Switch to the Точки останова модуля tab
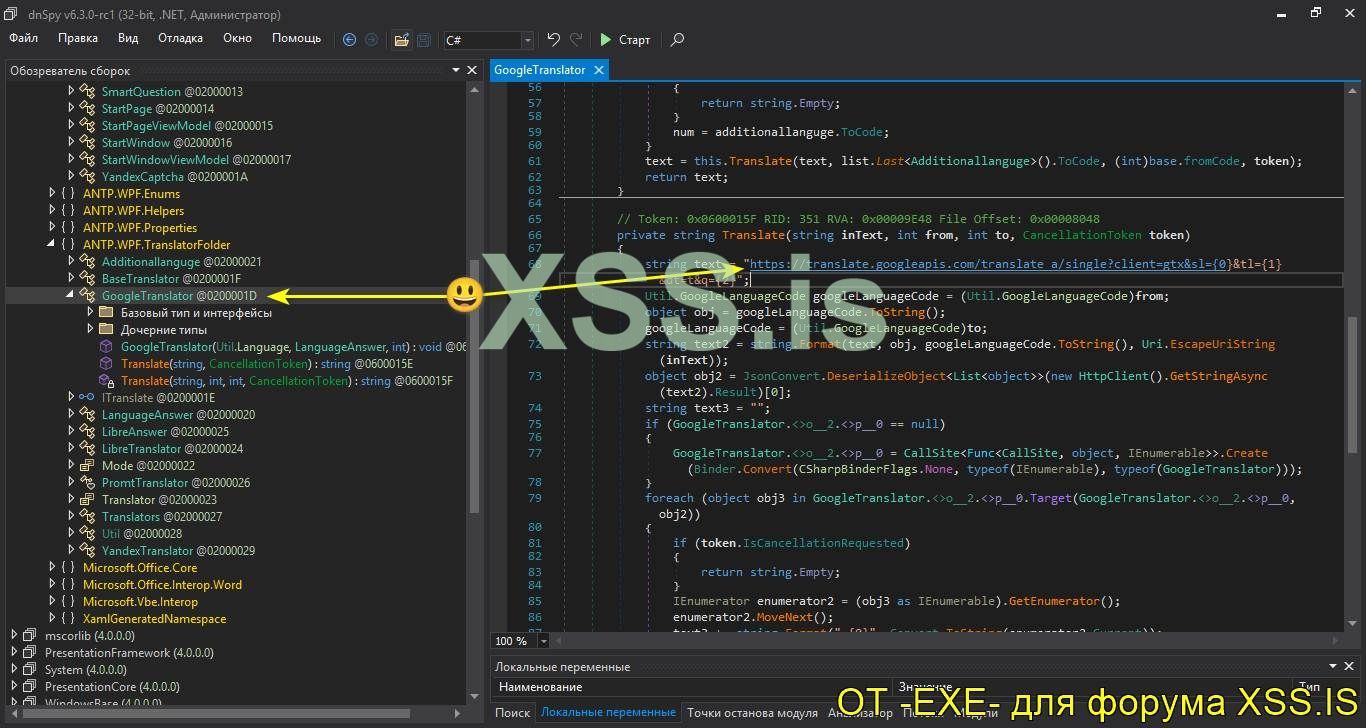The width and height of the screenshot is (1366, 728). tap(752, 712)
